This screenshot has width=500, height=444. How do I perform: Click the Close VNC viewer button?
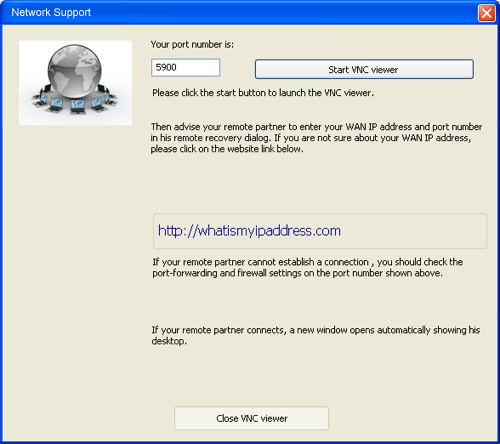[x=251, y=418]
